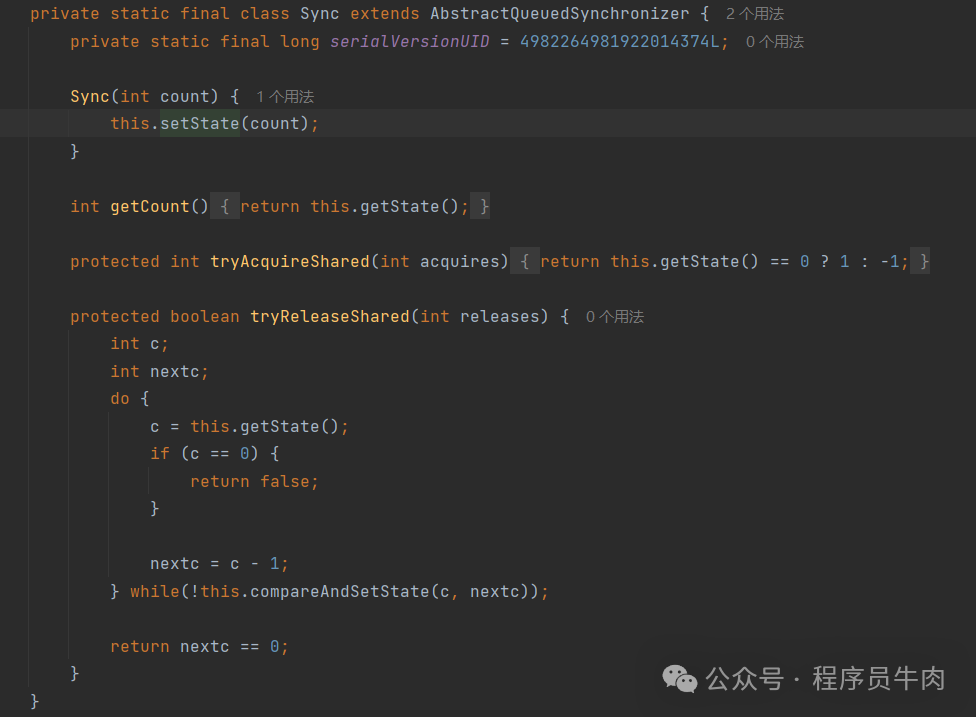Click the 'return false;' statement

tap(254, 481)
